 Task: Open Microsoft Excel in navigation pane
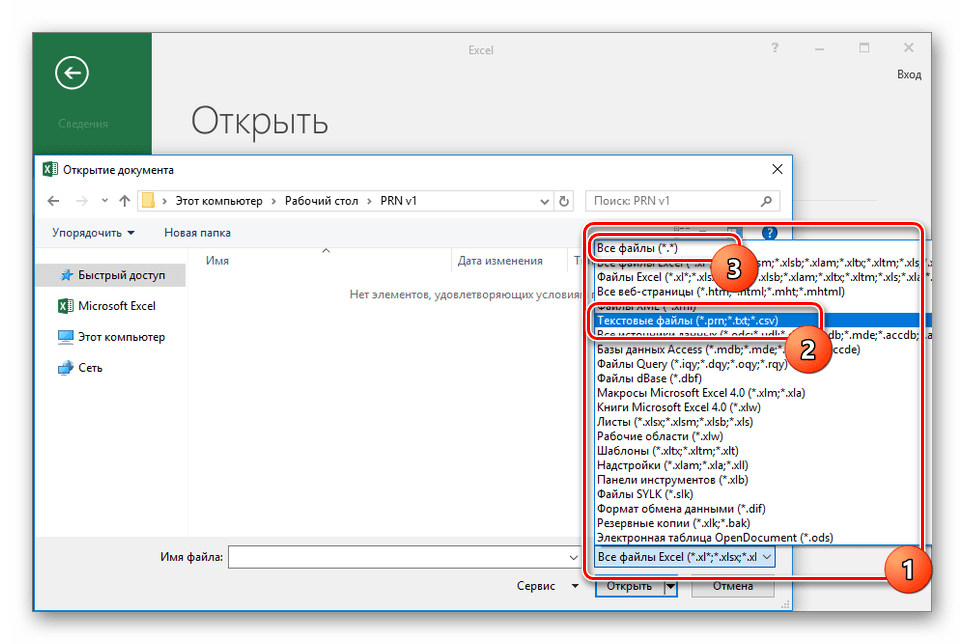(116, 306)
